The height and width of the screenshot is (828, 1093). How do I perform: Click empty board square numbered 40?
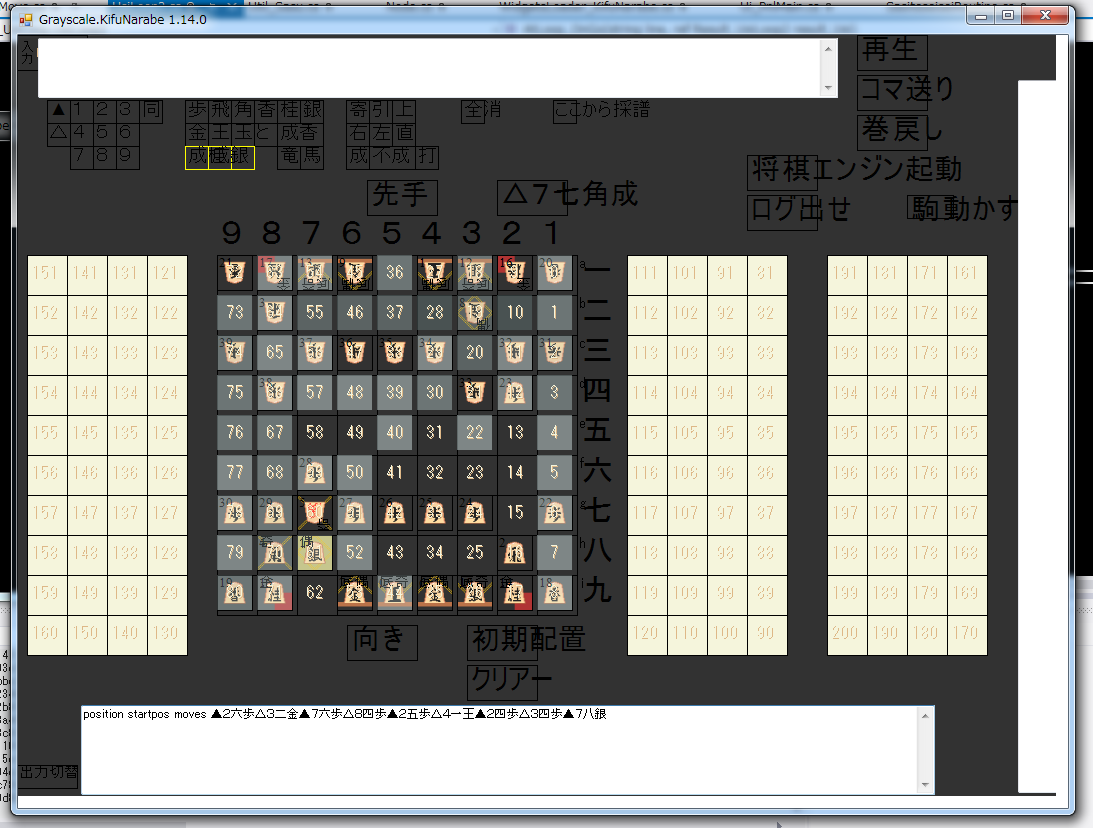click(395, 433)
